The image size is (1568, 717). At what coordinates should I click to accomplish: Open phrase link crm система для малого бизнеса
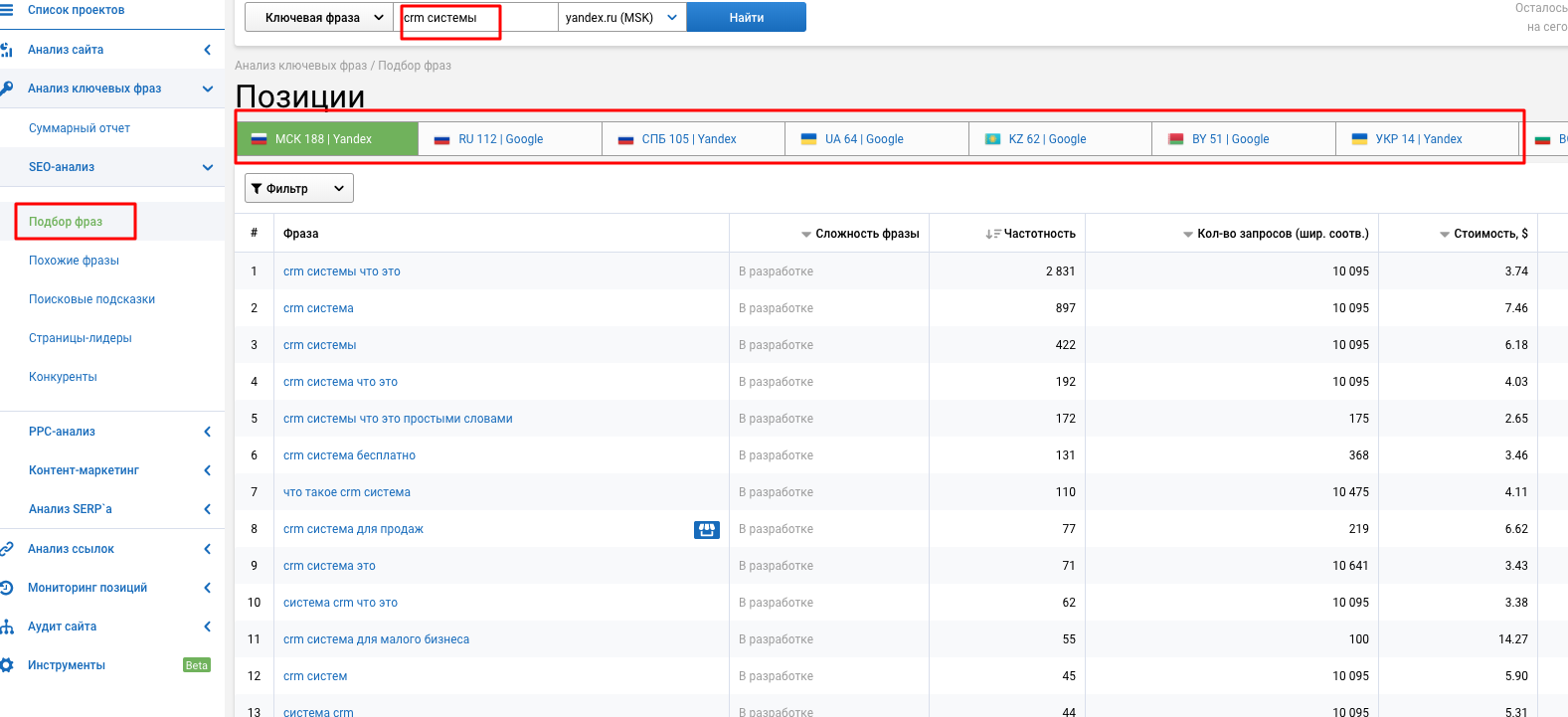376,639
